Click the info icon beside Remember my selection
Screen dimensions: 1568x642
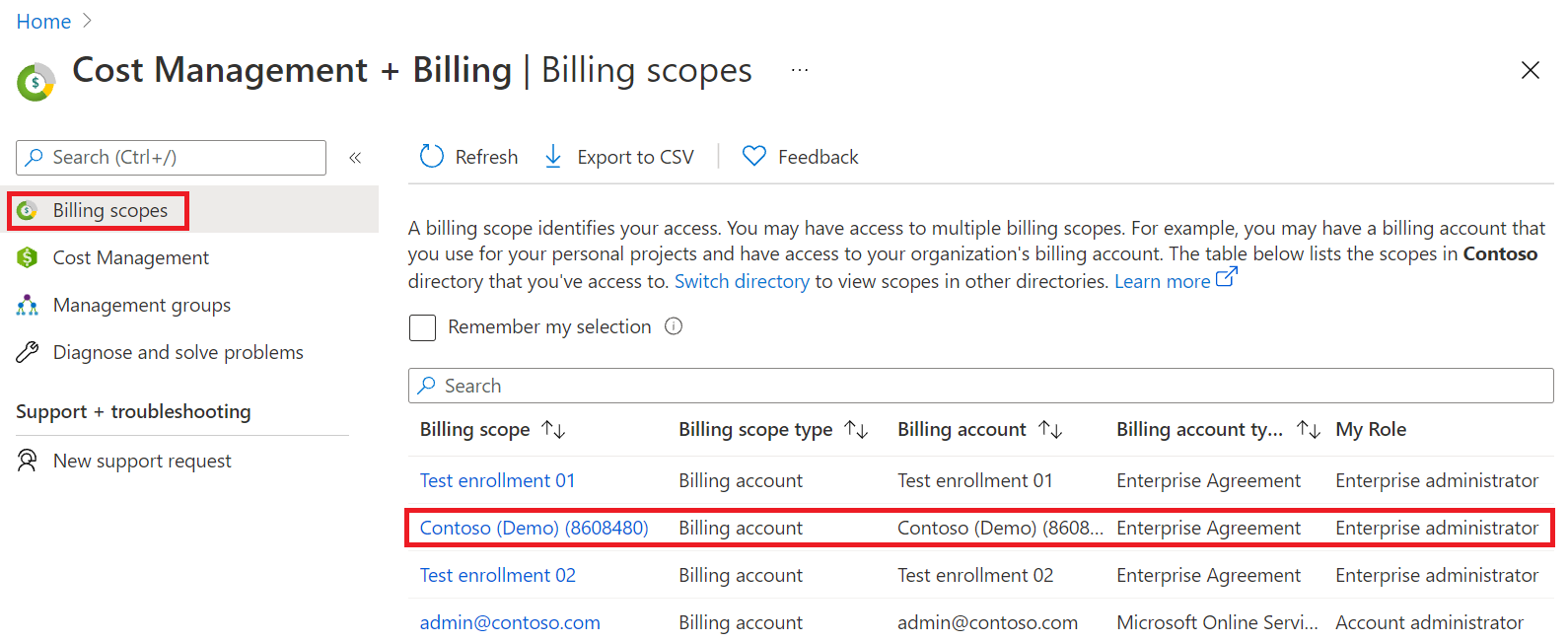[x=674, y=326]
